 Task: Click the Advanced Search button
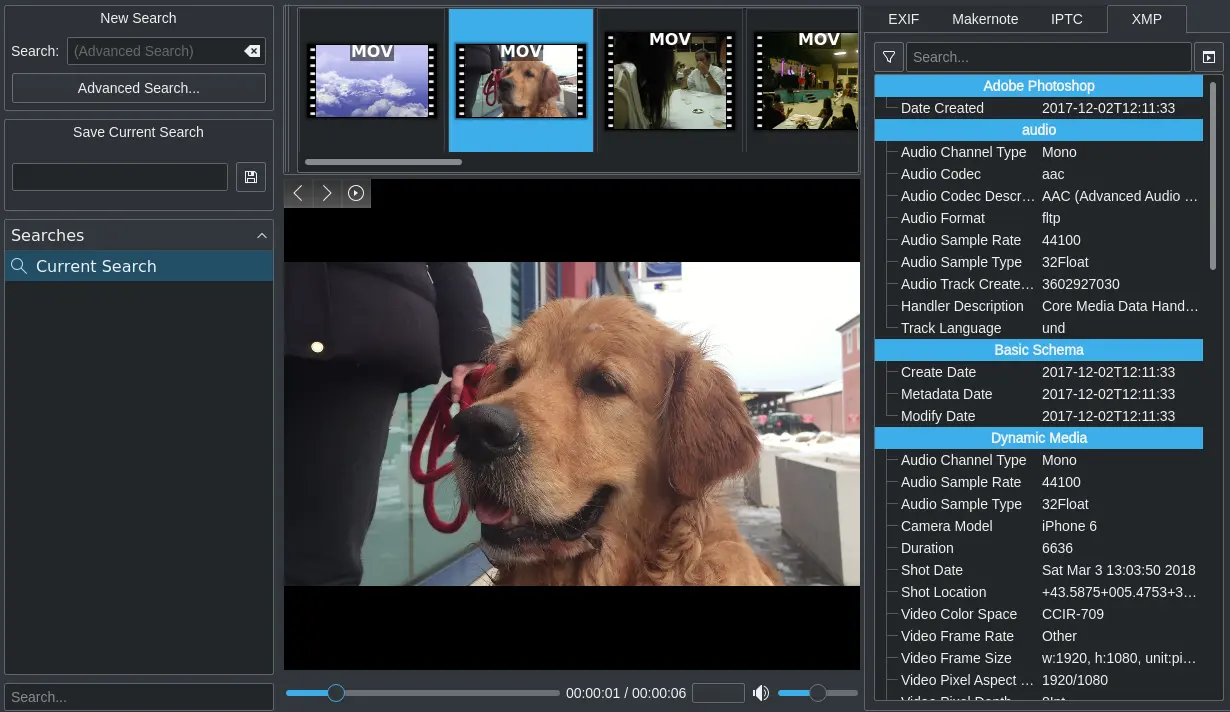click(x=138, y=88)
